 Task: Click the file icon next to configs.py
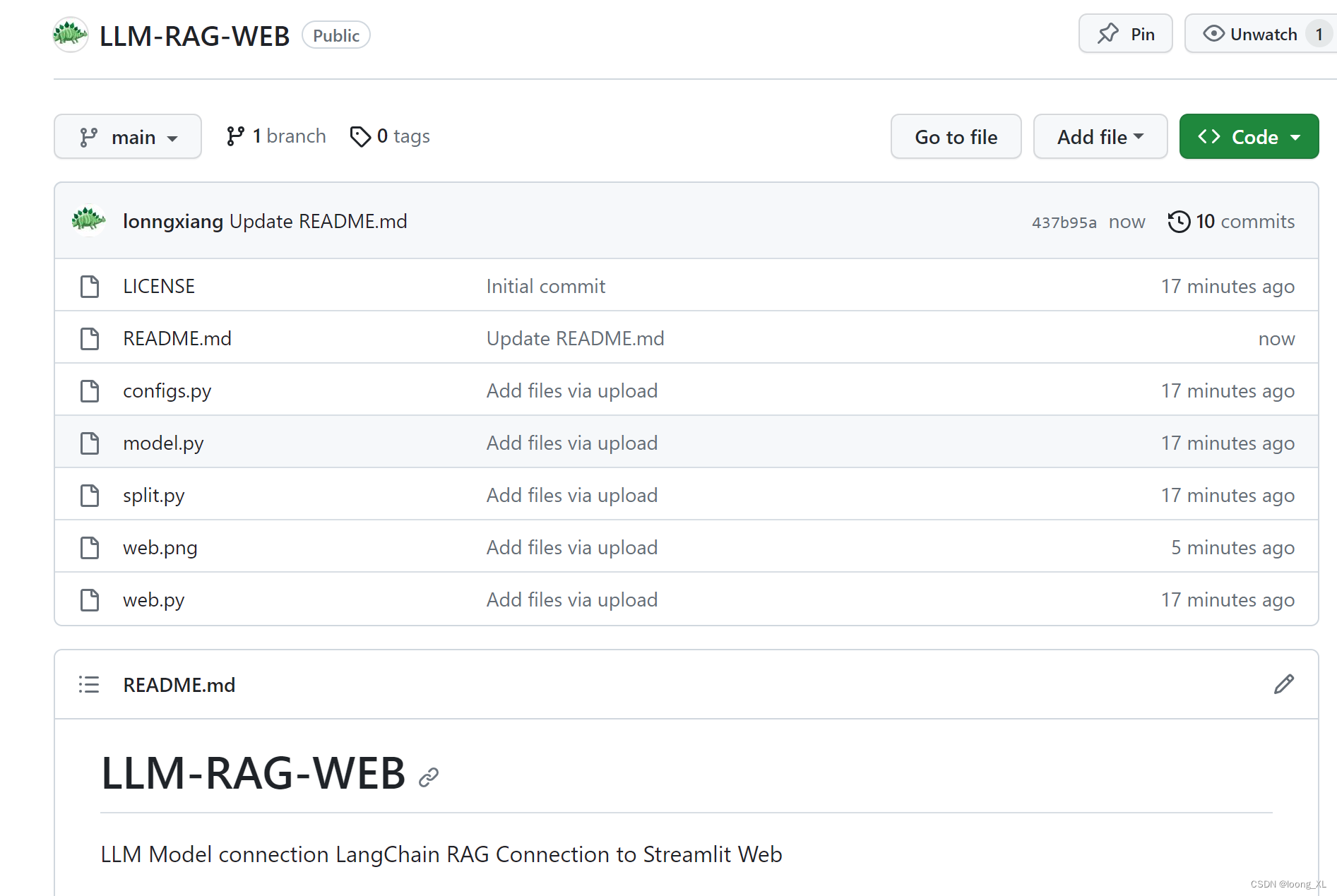(89, 390)
